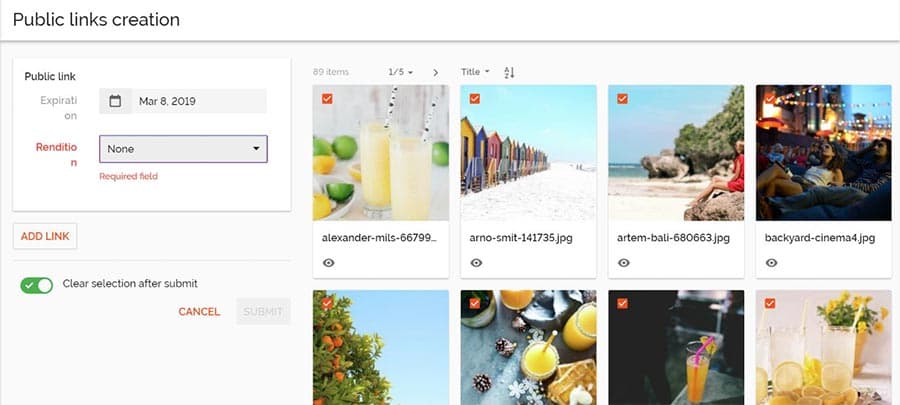The height and width of the screenshot is (405, 900).
Task: Open the colorful beach huts thumbnail
Action: (529, 153)
